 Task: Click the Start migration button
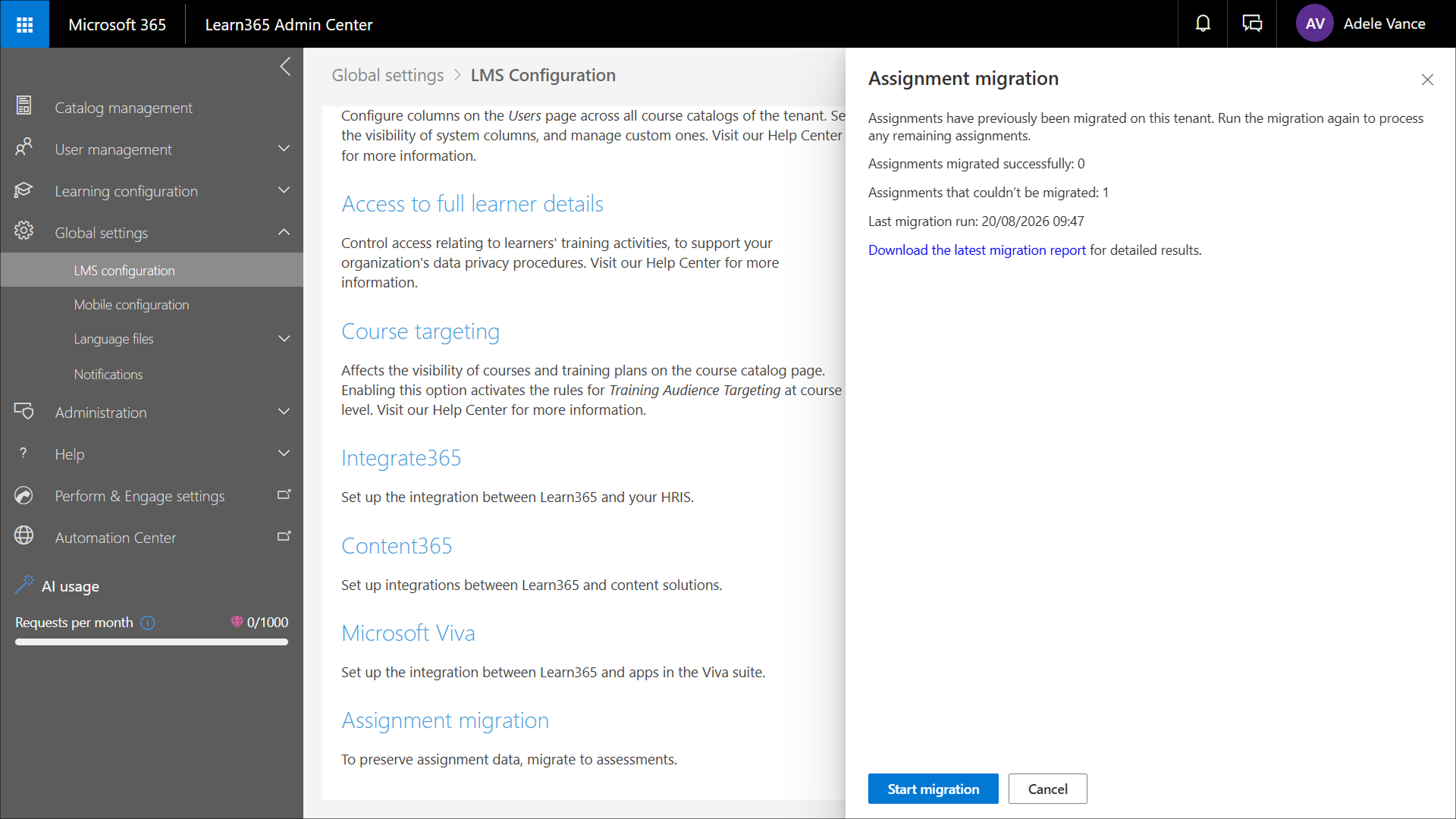click(933, 789)
